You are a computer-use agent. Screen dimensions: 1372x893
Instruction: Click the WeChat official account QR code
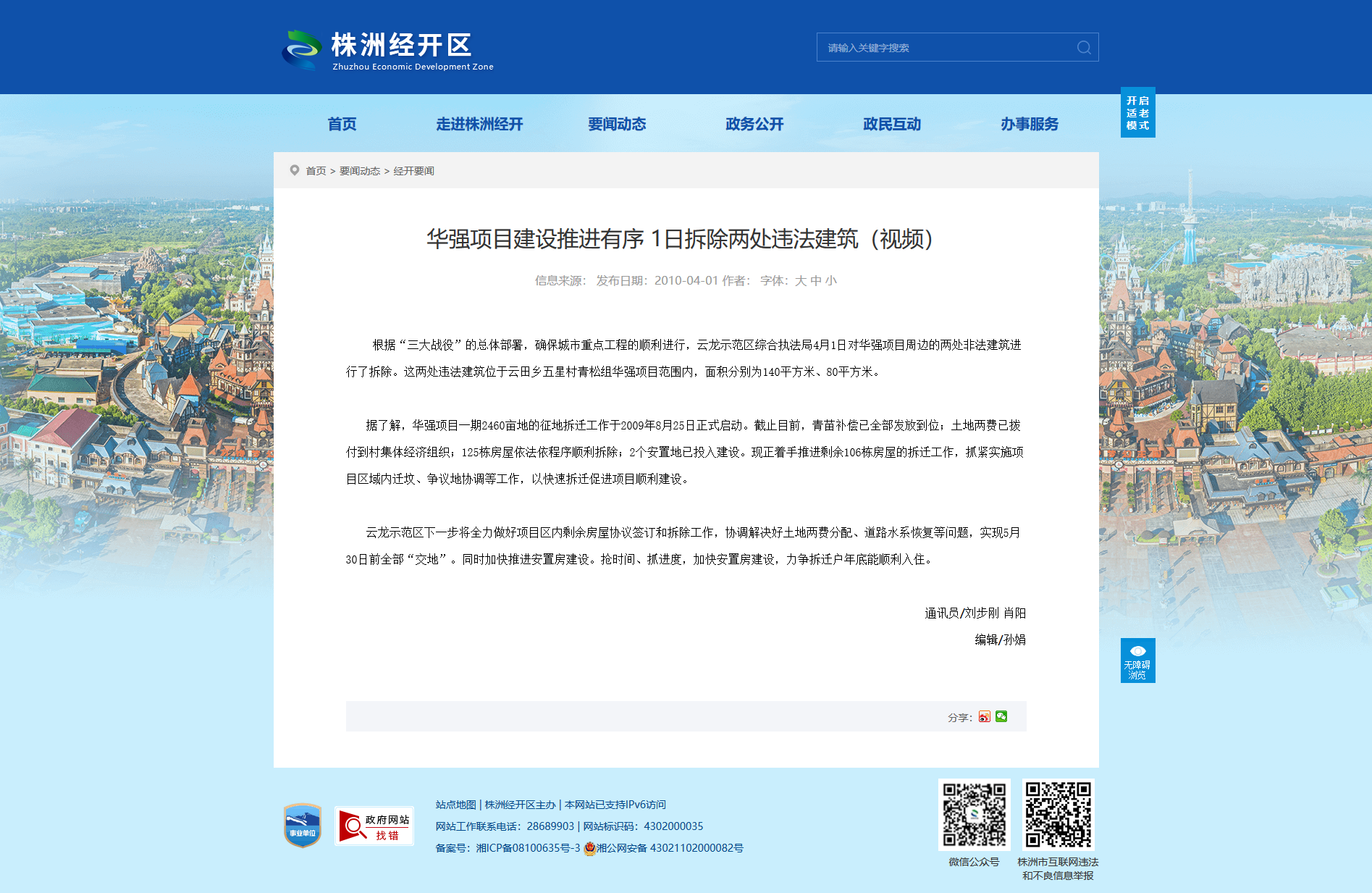click(x=974, y=814)
